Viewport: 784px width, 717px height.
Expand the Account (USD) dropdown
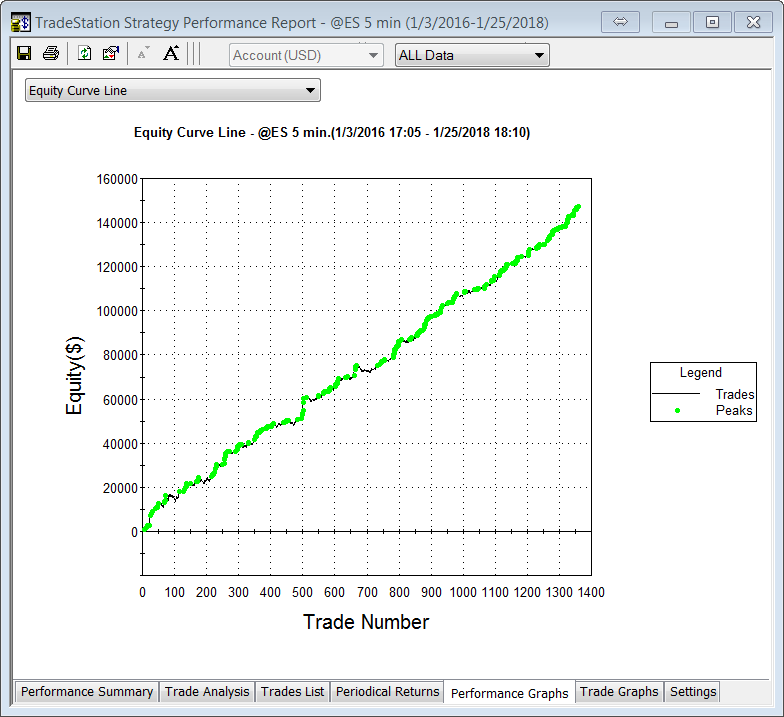(306, 55)
